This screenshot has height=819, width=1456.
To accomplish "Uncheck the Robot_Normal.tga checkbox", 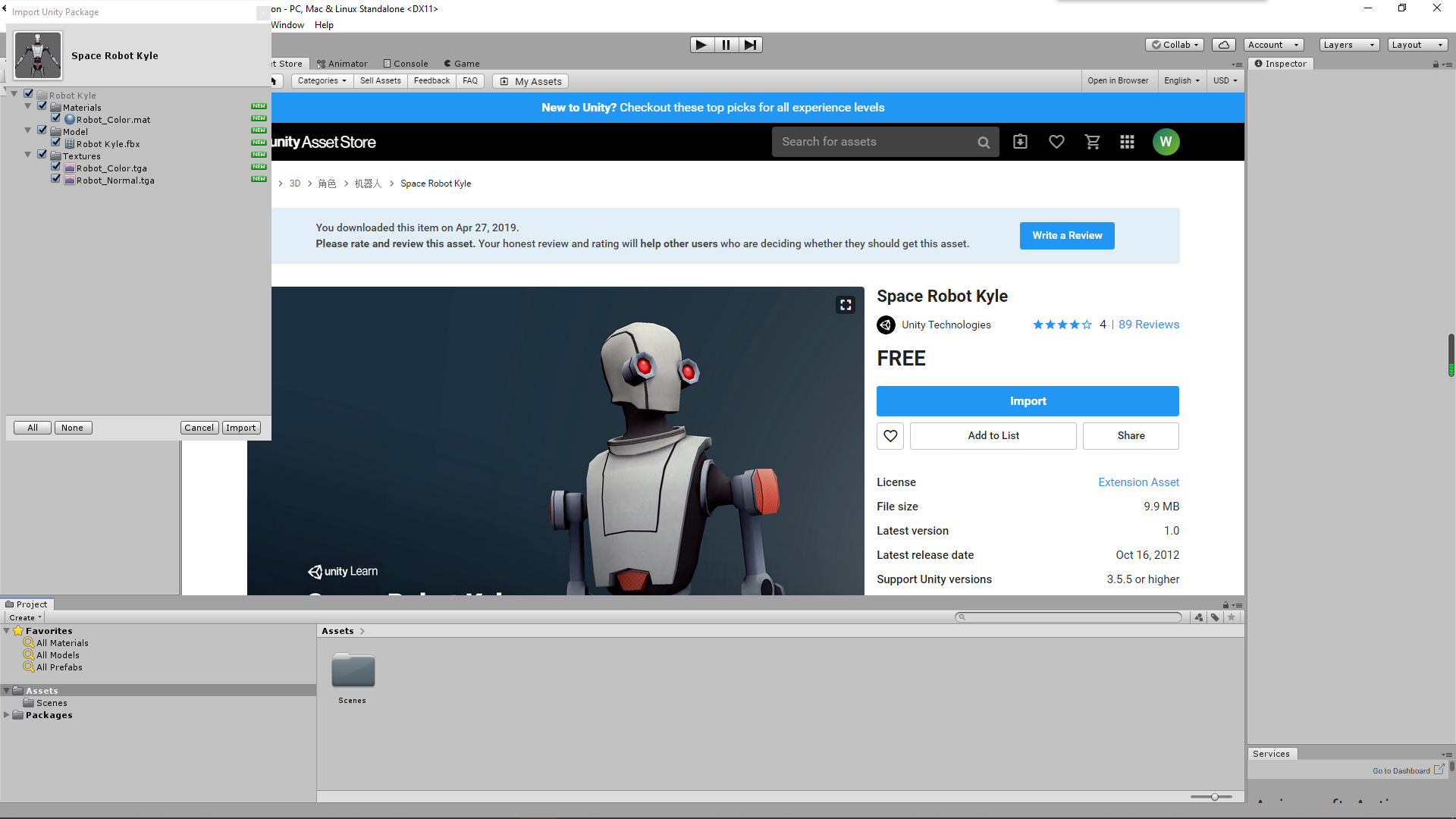I will [x=56, y=179].
